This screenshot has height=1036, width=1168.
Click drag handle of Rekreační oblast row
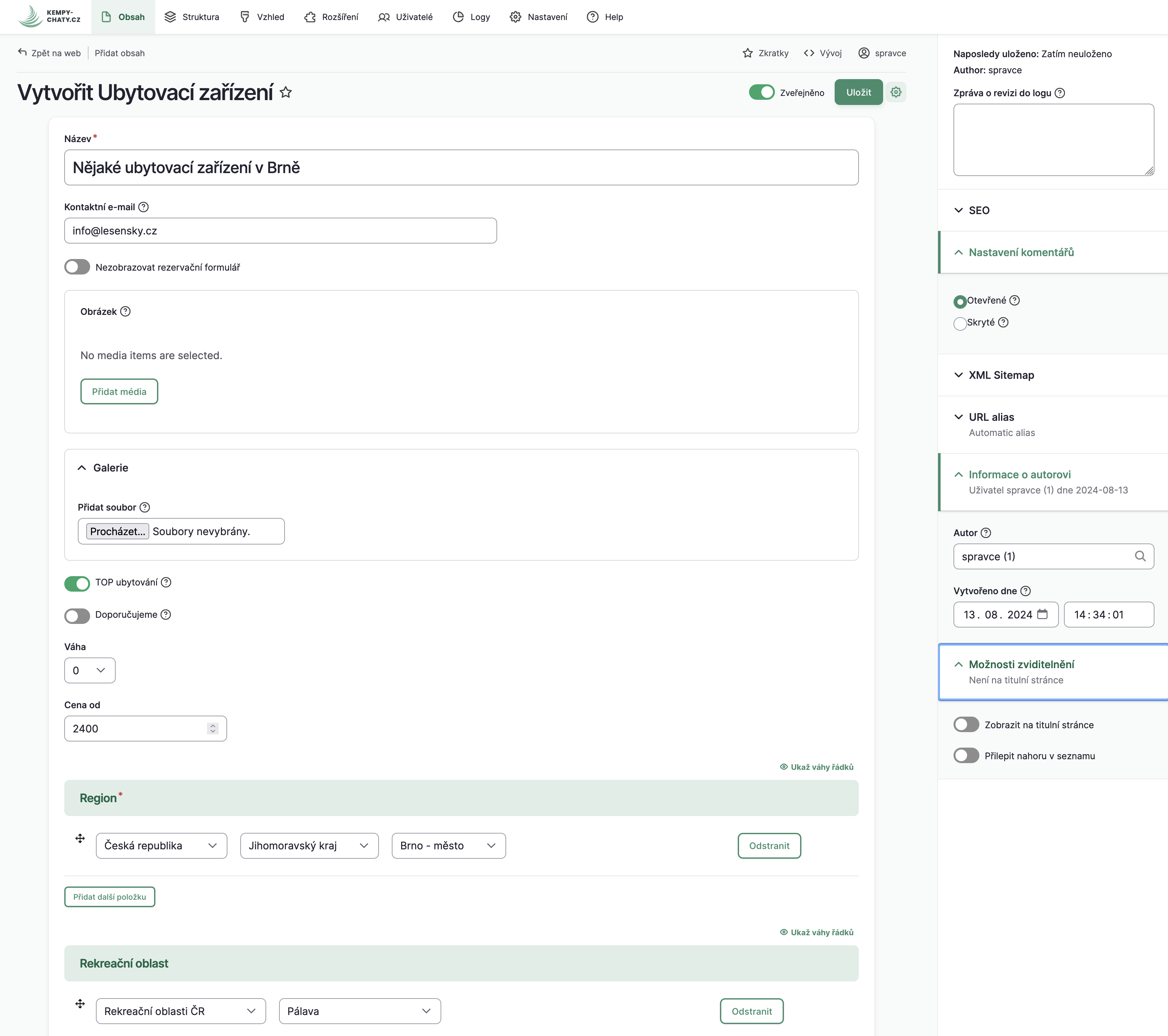pyautogui.click(x=80, y=1004)
